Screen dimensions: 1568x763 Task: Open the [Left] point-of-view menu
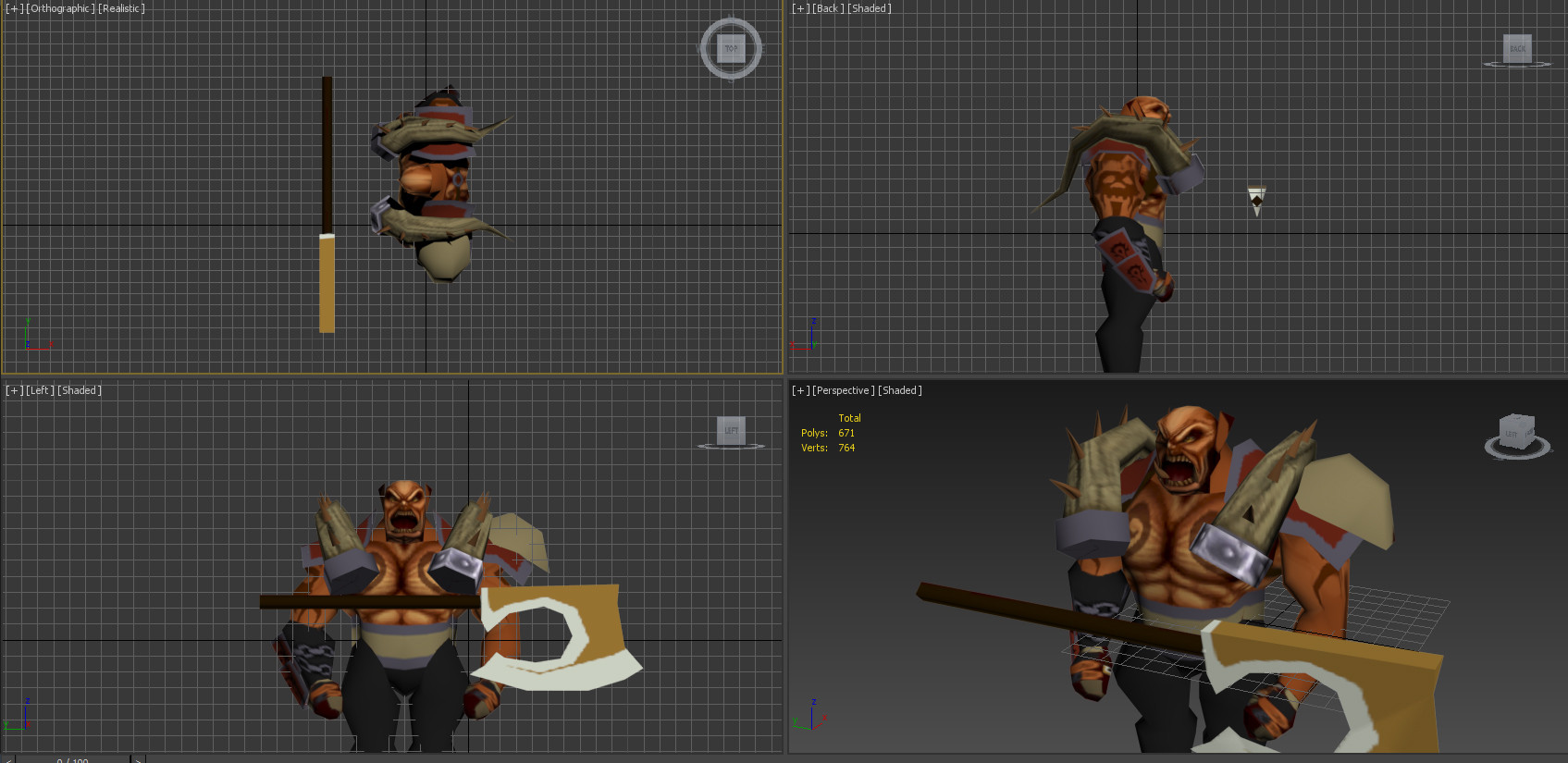coord(41,390)
